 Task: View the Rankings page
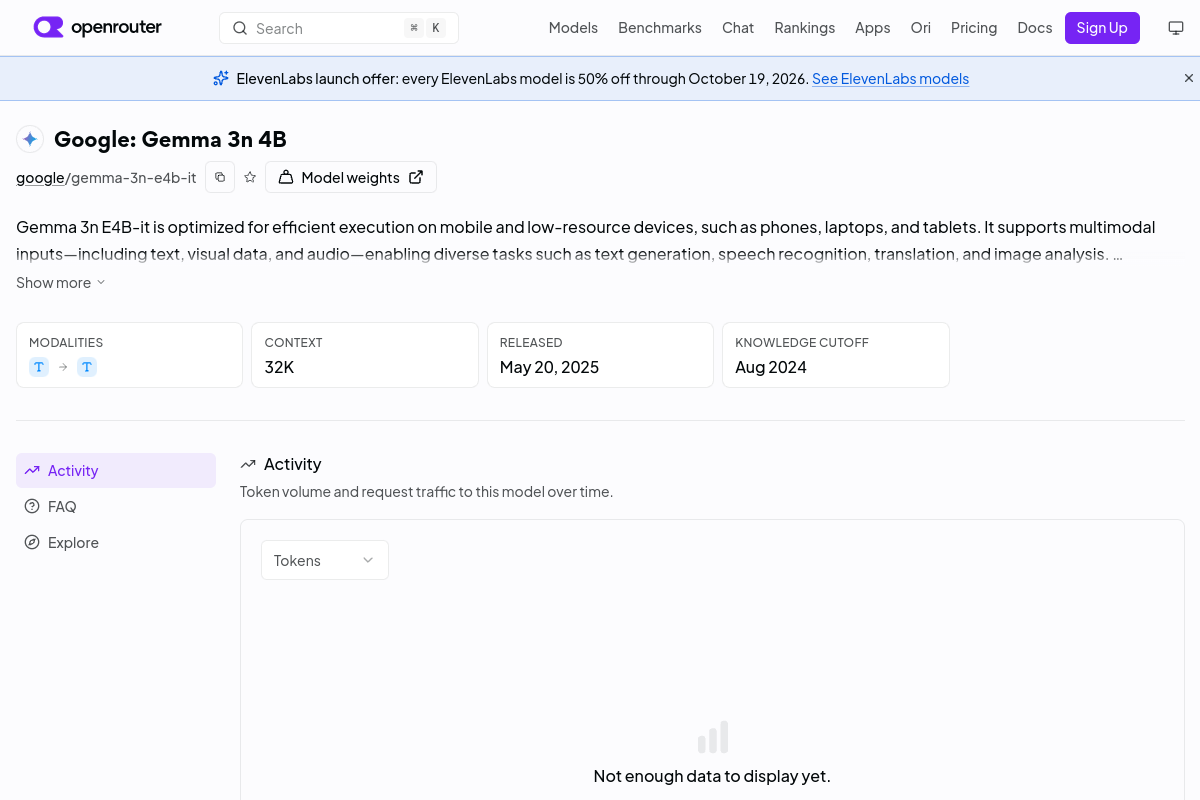pos(804,28)
